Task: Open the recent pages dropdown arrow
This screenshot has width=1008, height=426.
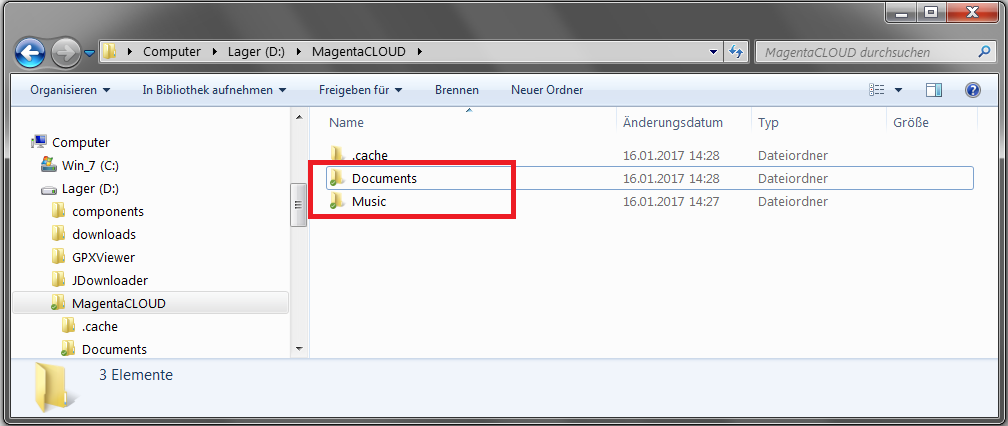Action: pos(89,53)
